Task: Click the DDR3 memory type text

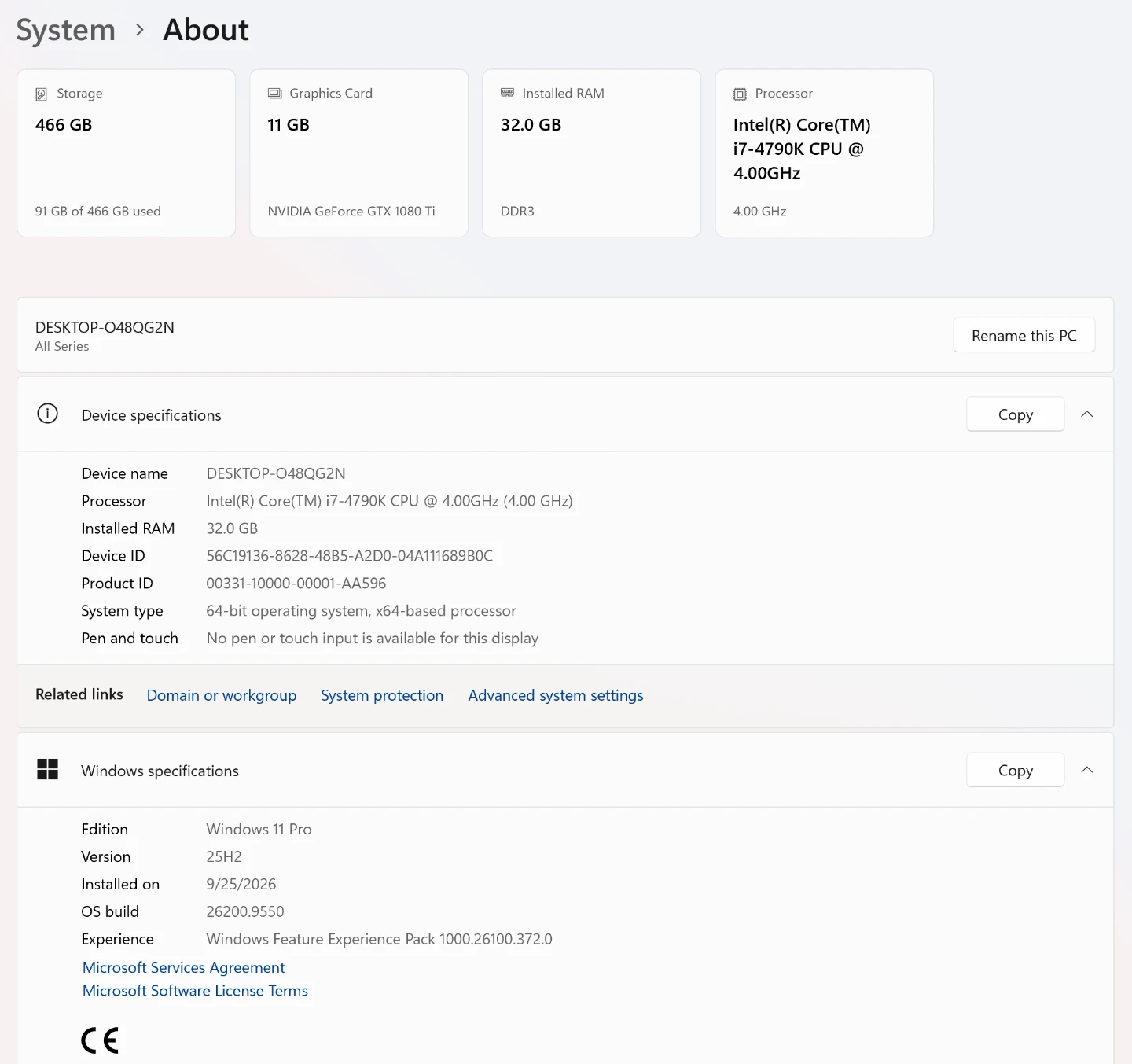Action: (517, 211)
